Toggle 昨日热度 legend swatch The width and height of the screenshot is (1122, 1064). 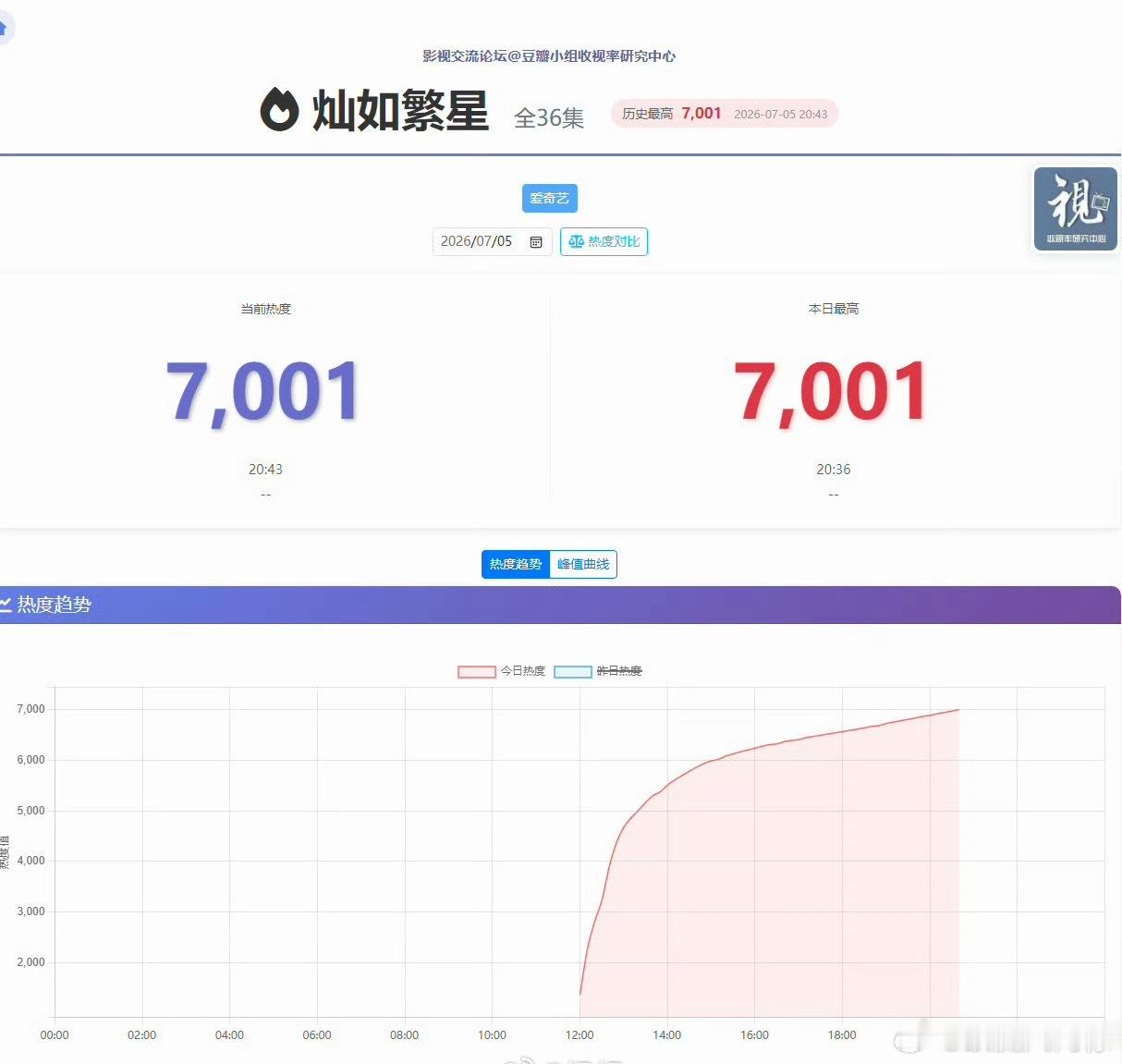click(573, 671)
